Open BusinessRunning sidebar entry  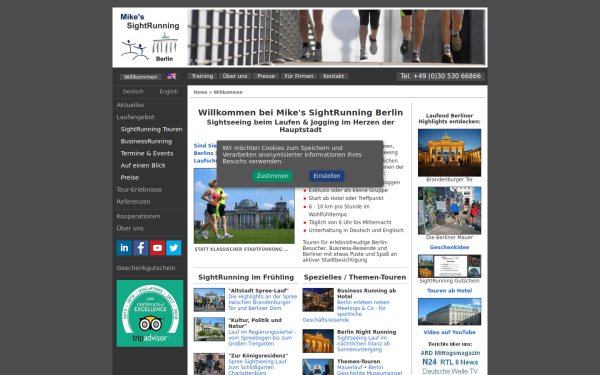coord(146,141)
